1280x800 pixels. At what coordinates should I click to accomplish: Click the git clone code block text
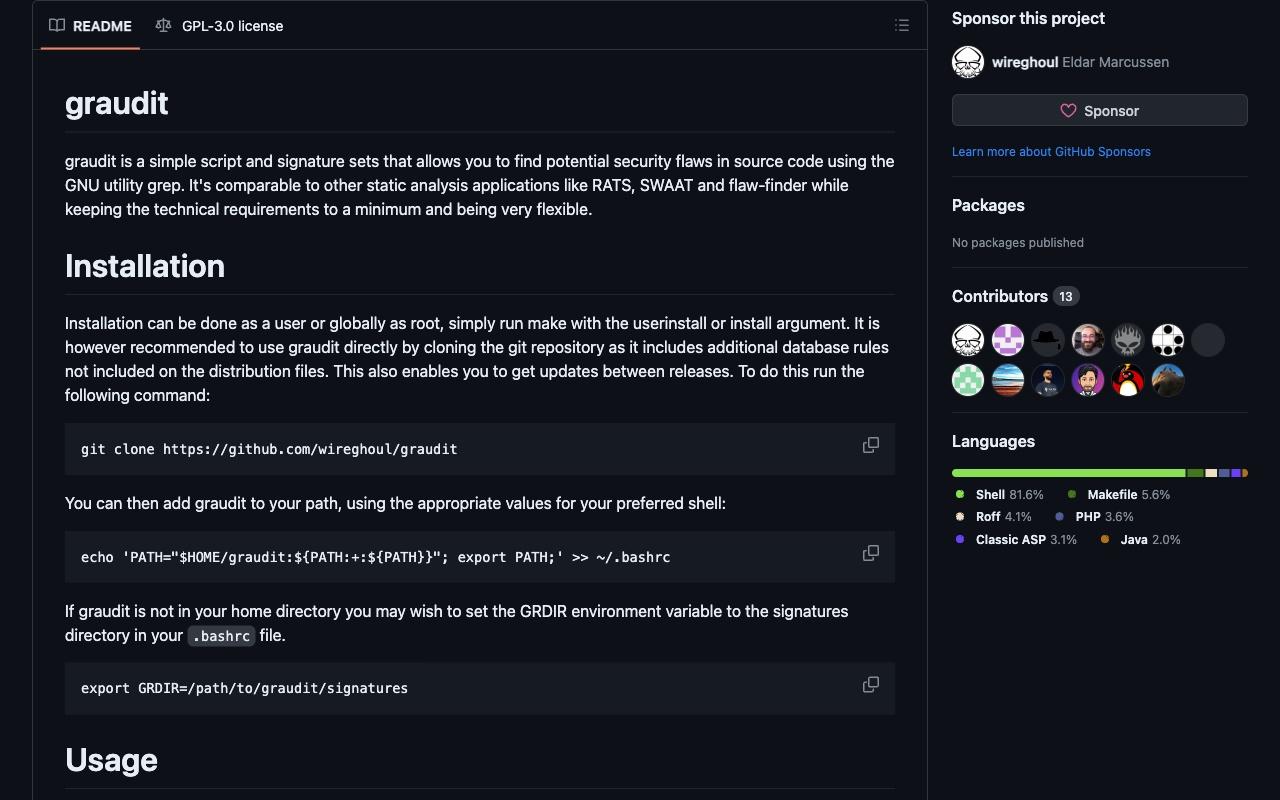point(269,449)
